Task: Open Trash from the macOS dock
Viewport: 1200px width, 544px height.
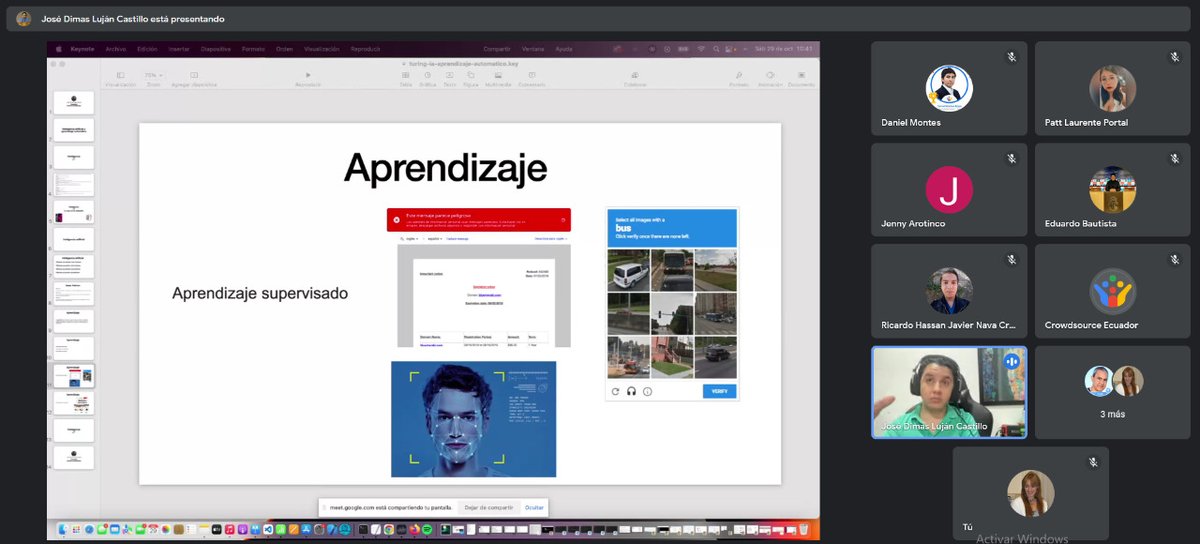Action: [x=803, y=528]
